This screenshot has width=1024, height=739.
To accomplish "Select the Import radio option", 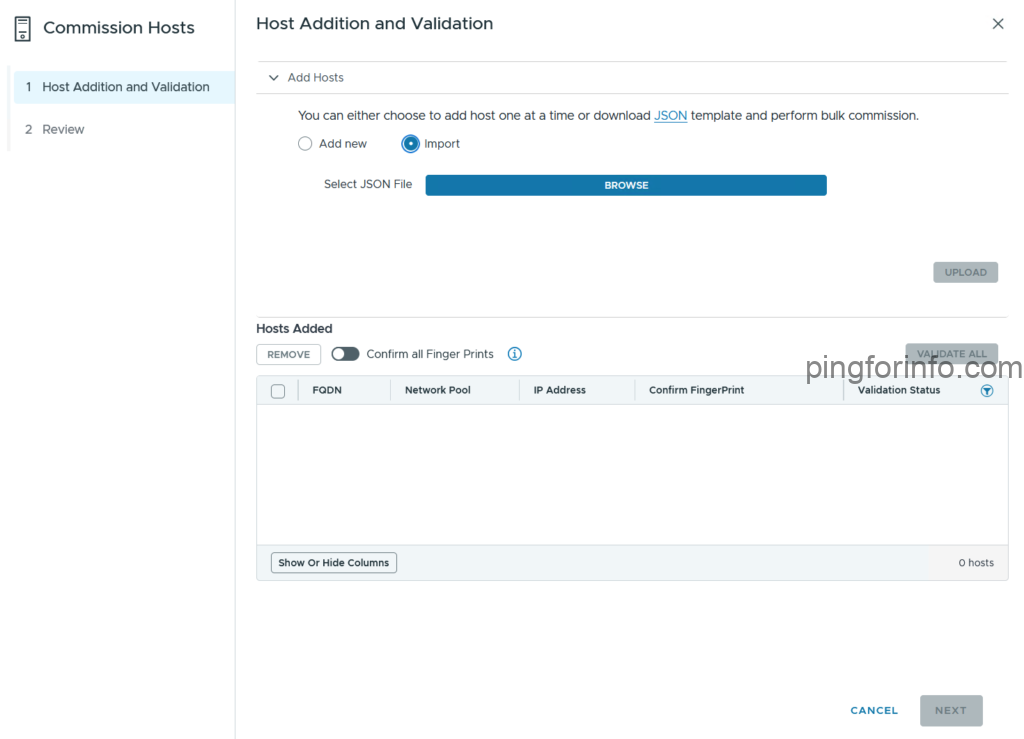I will click(410, 144).
